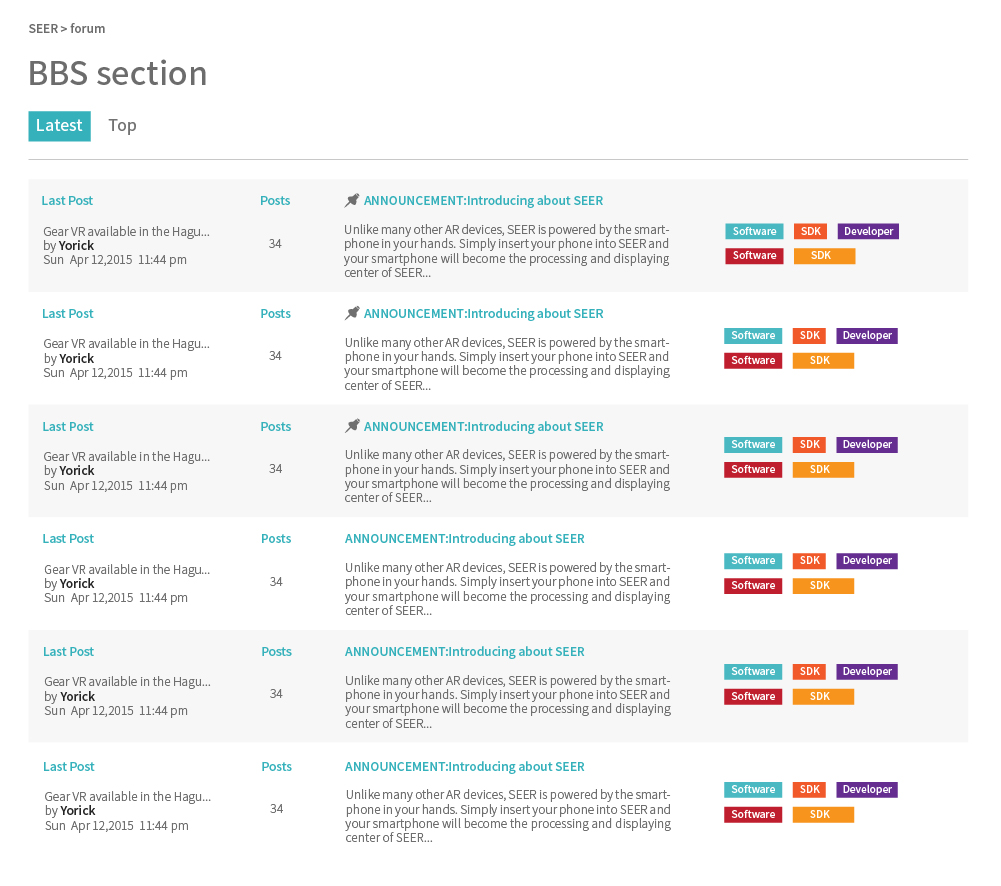Viewport: 1001px width, 886px height.
Task: Click Last Post heading in second thread
Action: tap(68, 313)
